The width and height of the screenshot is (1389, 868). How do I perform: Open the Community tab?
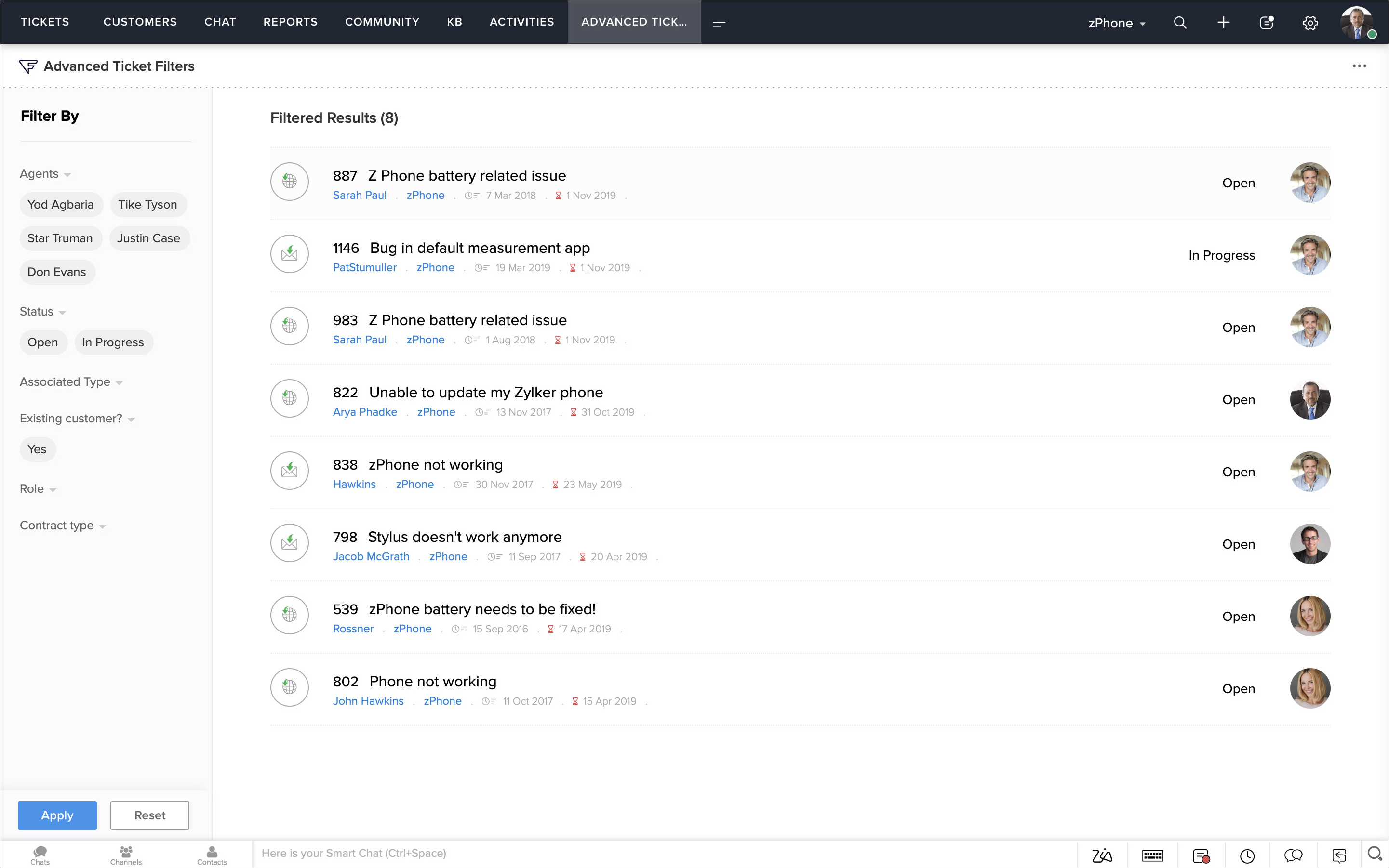pyautogui.click(x=382, y=22)
